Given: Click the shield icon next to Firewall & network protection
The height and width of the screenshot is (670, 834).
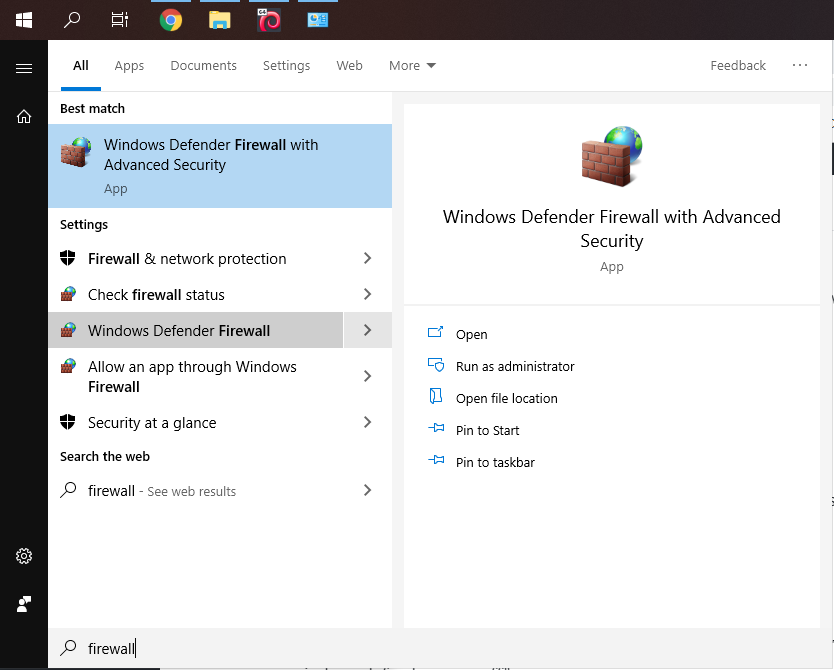Looking at the screenshot, I should [x=68, y=258].
